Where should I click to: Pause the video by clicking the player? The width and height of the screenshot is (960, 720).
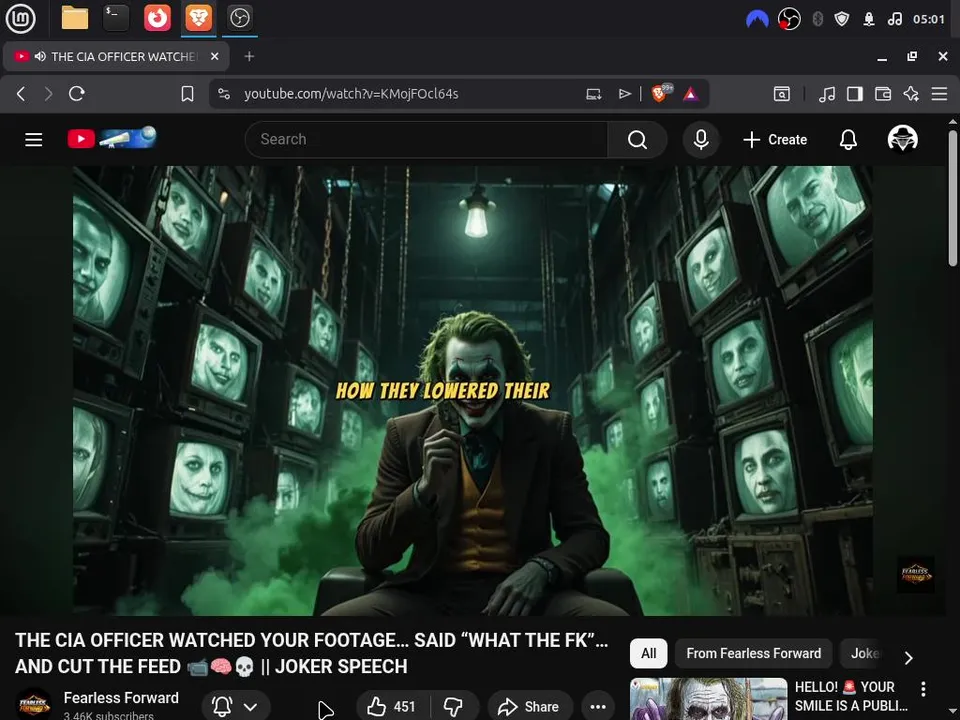pyautogui.click(x=473, y=390)
